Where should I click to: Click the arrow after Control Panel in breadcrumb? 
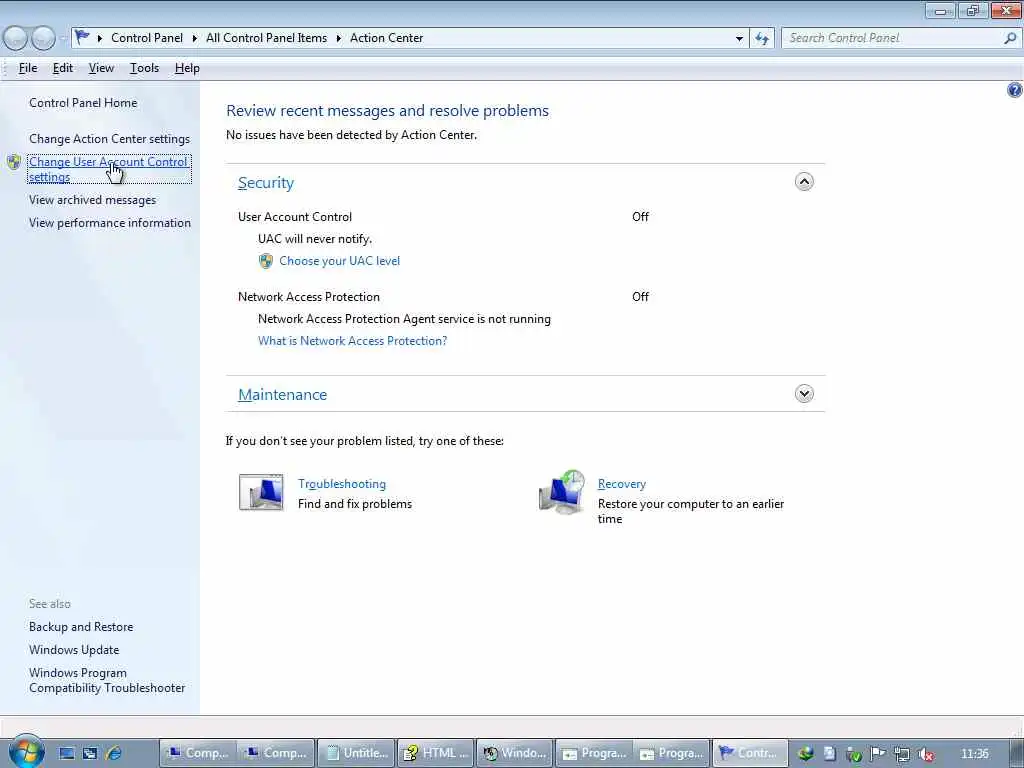click(x=195, y=39)
